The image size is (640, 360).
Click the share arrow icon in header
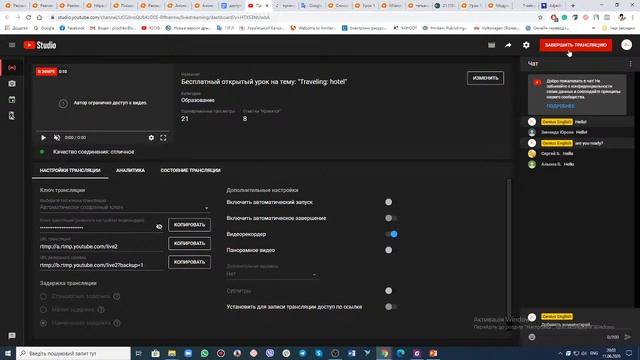tap(508, 45)
